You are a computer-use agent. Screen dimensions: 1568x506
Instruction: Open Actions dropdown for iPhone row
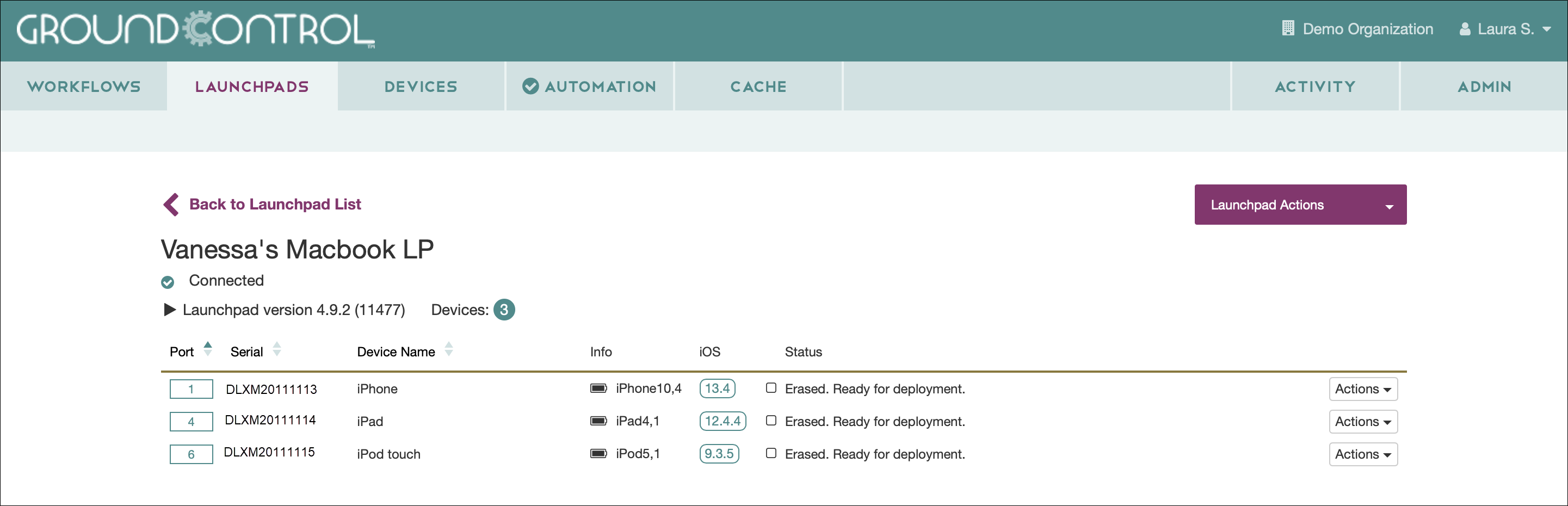(1363, 389)
